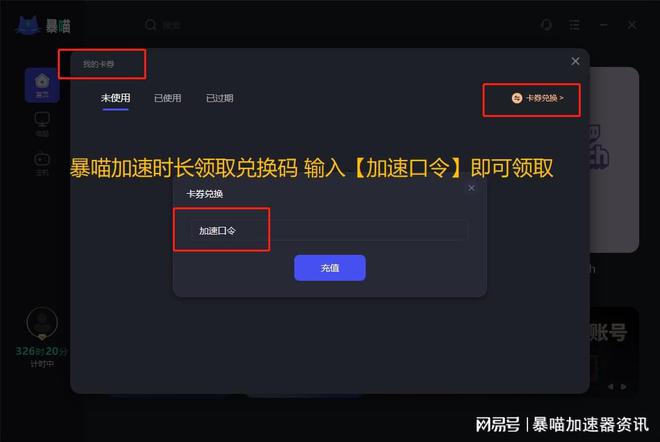The height and width of the screenshot is (442, 660).
Task: Open the 卡券兑换 link
Action: [544, 98]
